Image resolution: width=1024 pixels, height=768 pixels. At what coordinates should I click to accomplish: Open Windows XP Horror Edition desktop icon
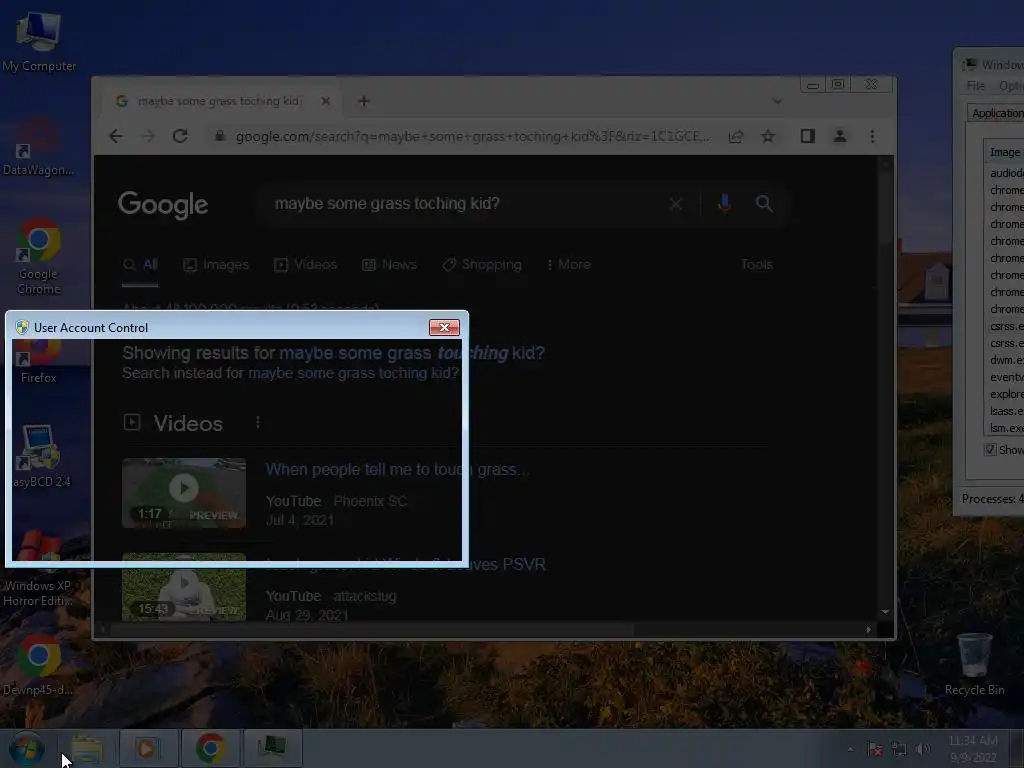39,569
